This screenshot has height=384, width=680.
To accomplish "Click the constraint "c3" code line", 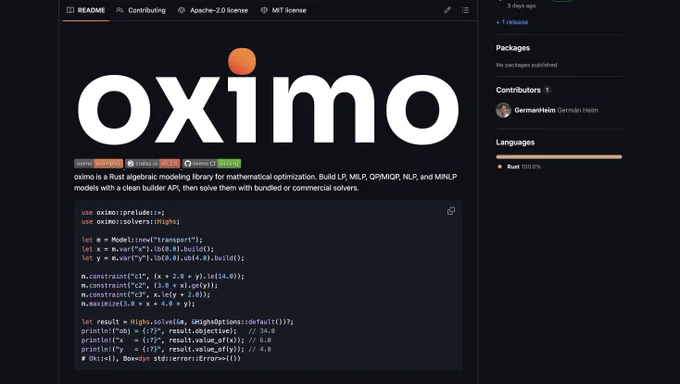I will pyautogui.click(x=145, y=295).
